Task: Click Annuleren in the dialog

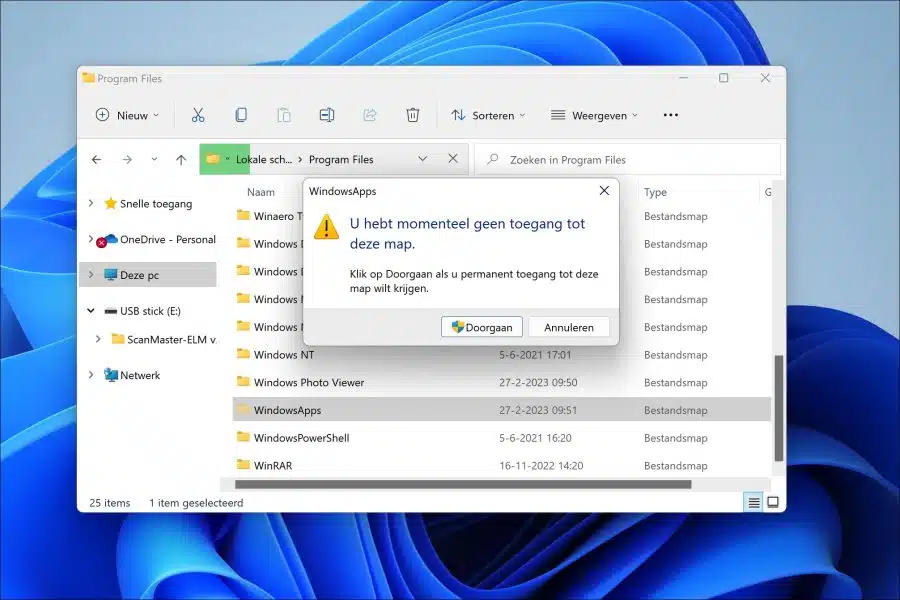Action: pos(569,327)
